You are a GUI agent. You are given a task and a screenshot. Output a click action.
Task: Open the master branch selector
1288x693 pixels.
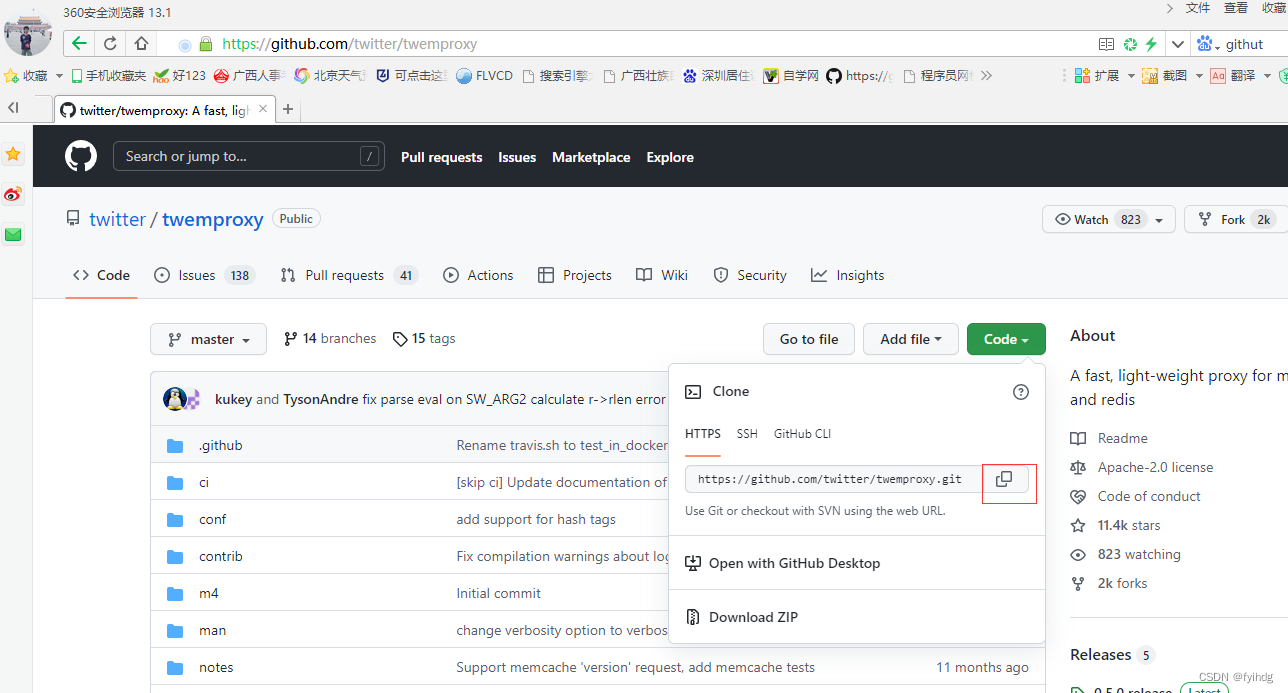[208, 338]
